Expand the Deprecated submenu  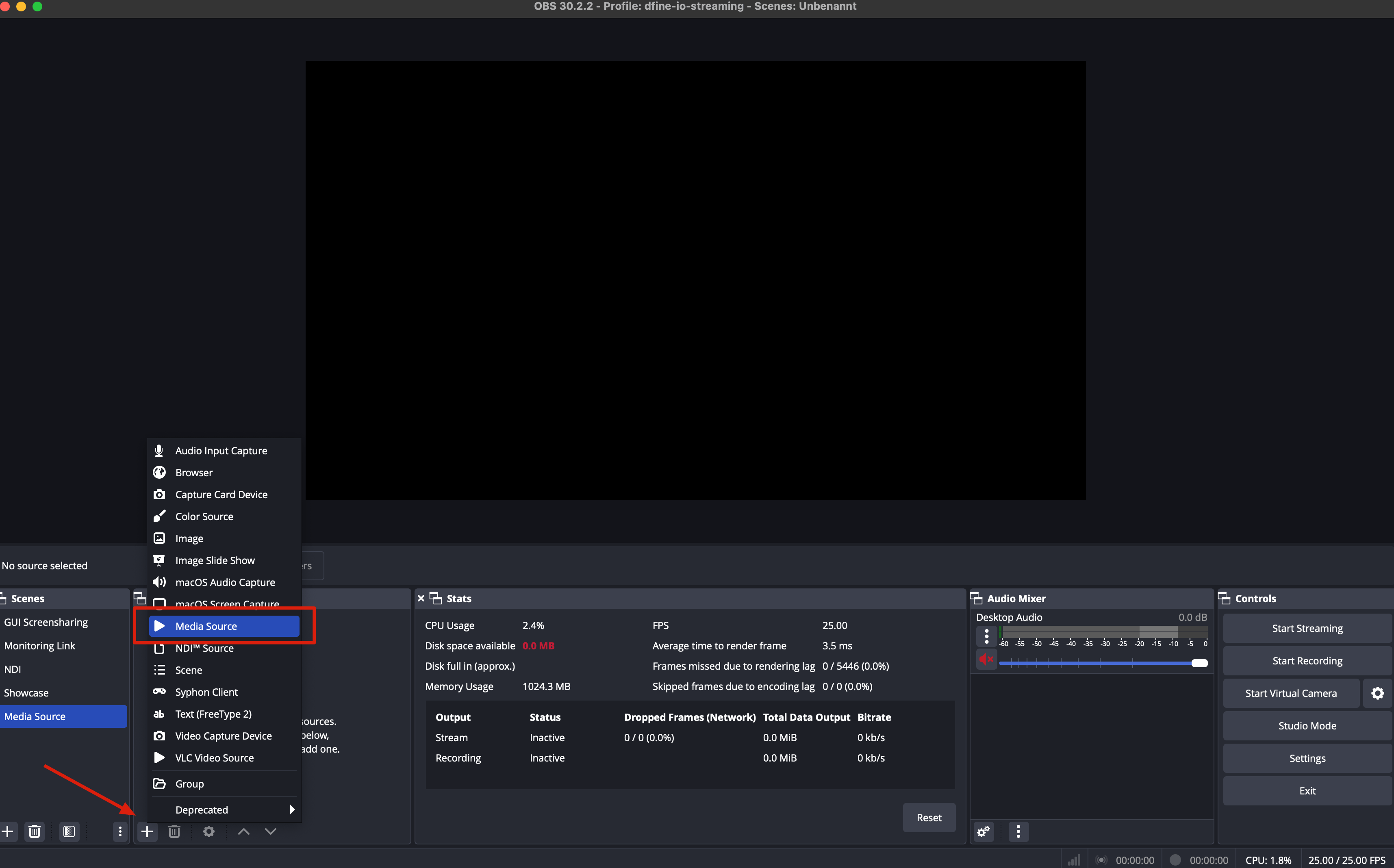[x=224, y=809]
